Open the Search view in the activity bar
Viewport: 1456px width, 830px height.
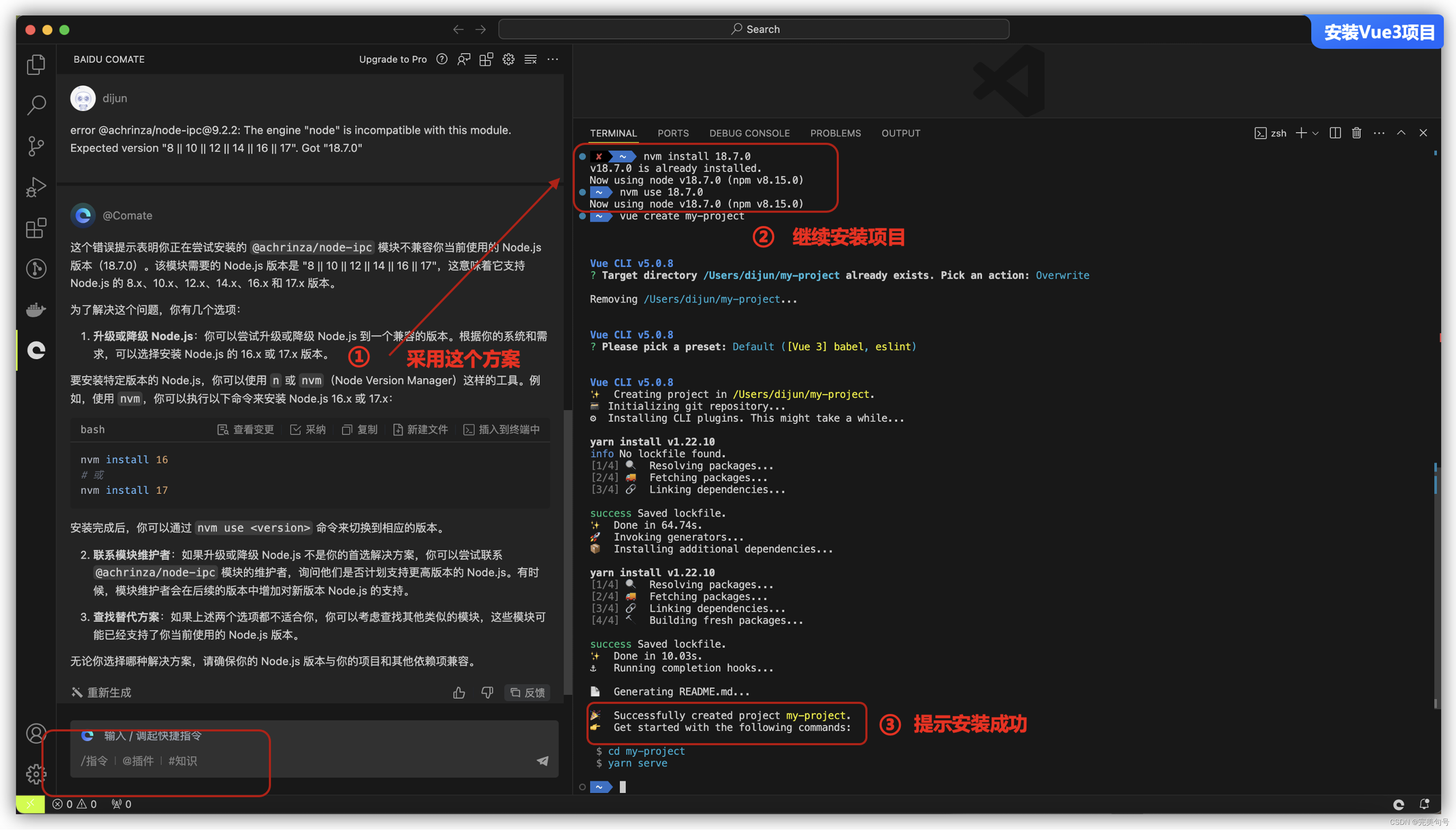pos(36,106)
